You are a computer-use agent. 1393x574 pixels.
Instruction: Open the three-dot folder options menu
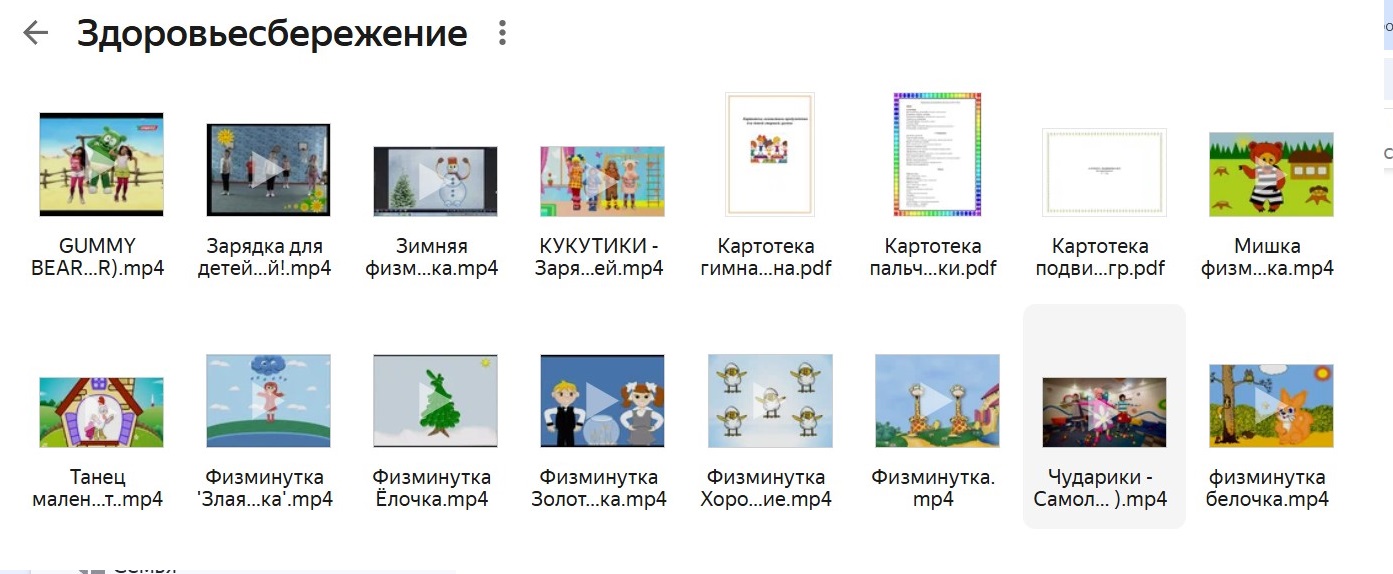tap(502, 33)
